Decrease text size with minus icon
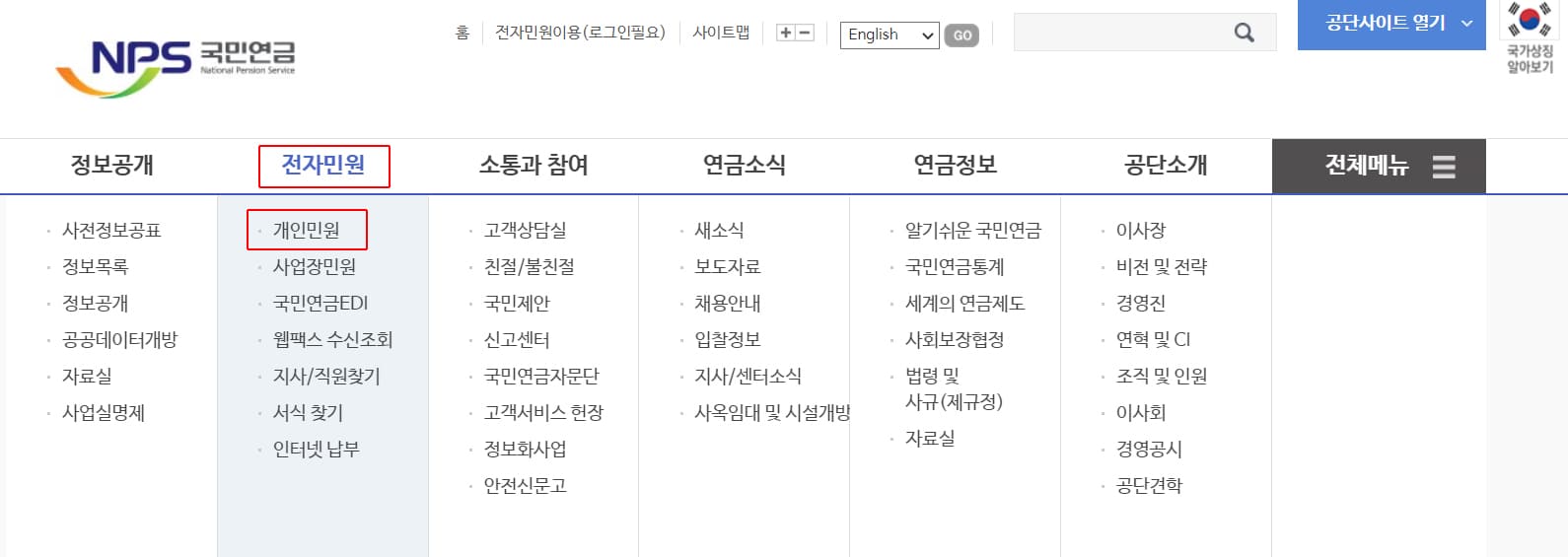 click(x=805, y=33)
